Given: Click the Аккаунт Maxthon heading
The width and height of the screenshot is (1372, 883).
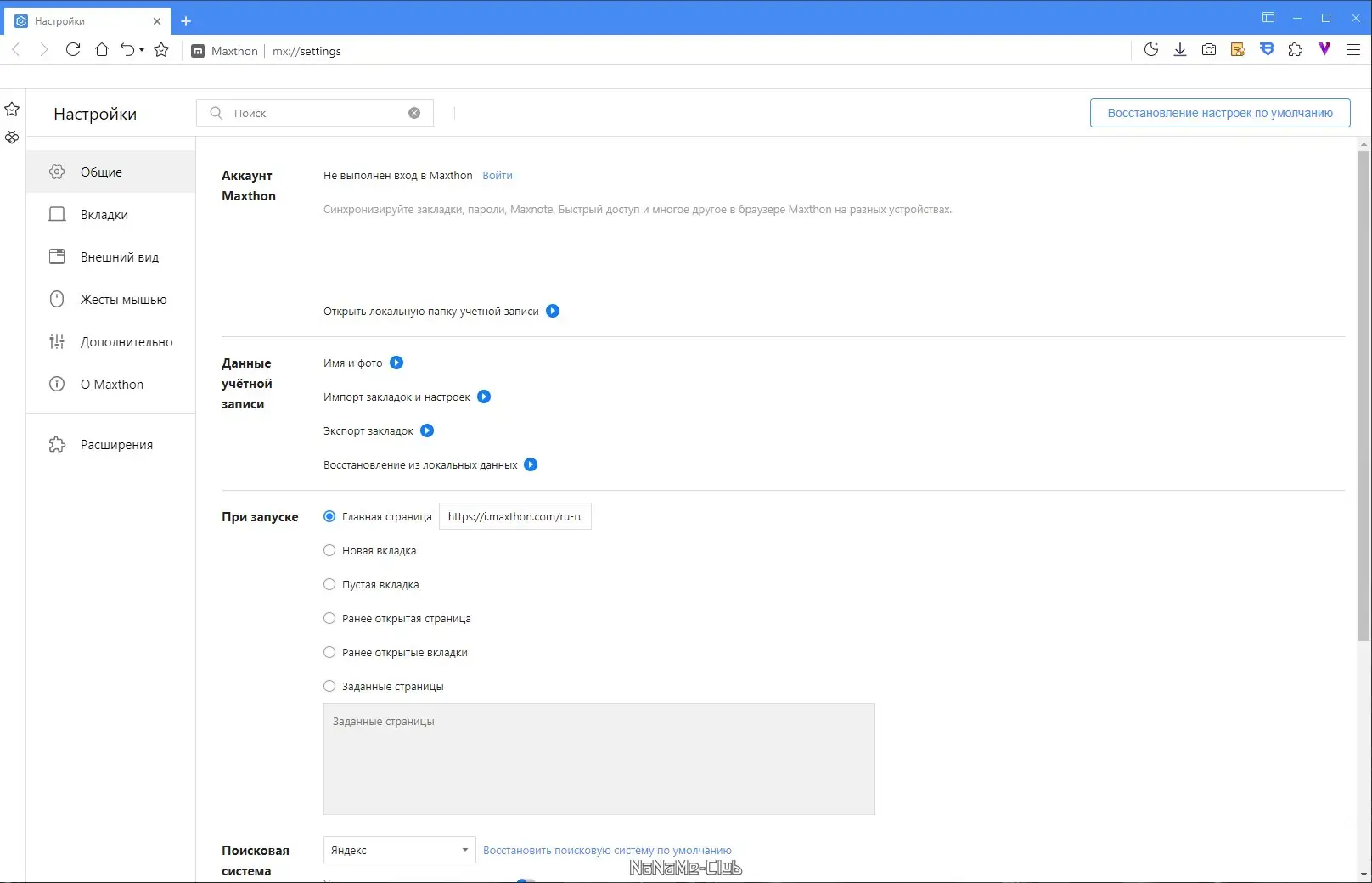Looking at the screenshot, I should pyautogui.click(x=249, y=185).
